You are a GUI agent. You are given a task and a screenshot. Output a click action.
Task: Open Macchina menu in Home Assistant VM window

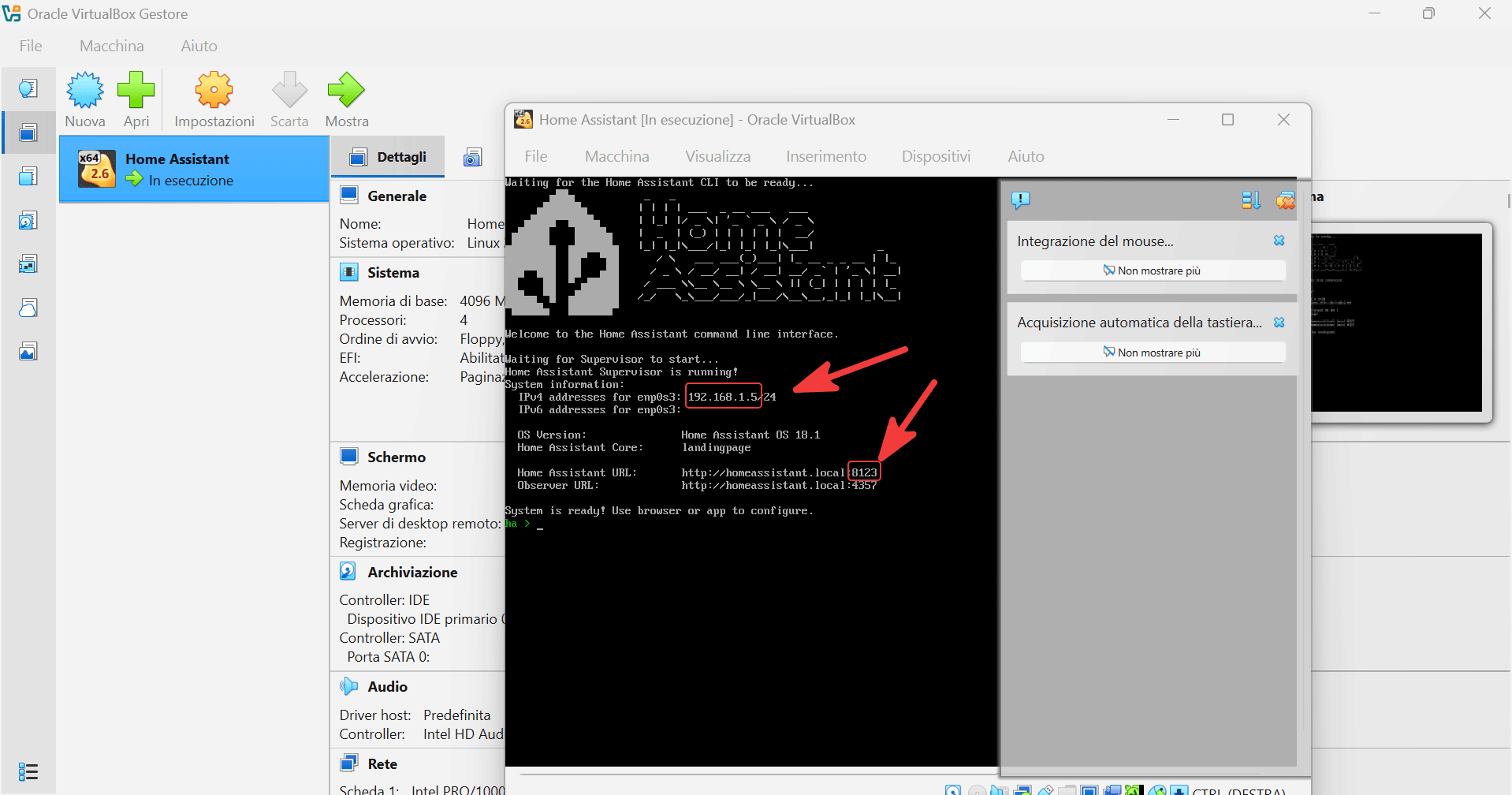pos(617,156)
